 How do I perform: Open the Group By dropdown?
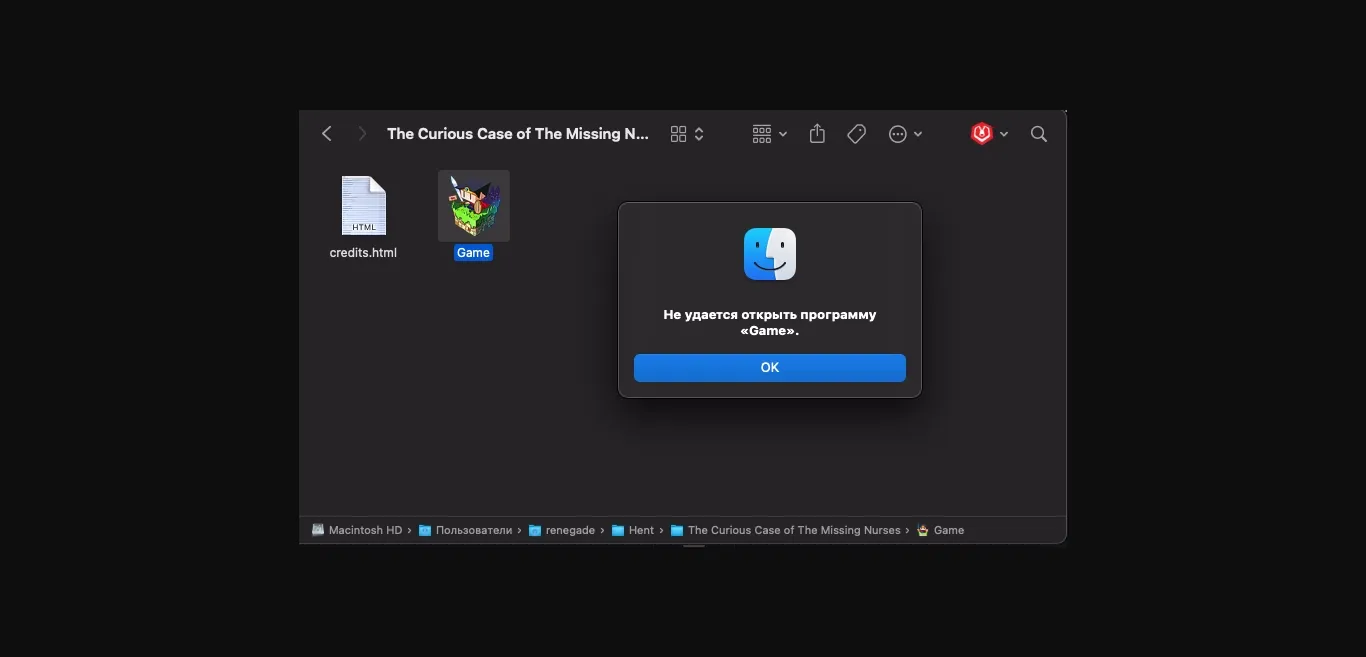(769, 134)
